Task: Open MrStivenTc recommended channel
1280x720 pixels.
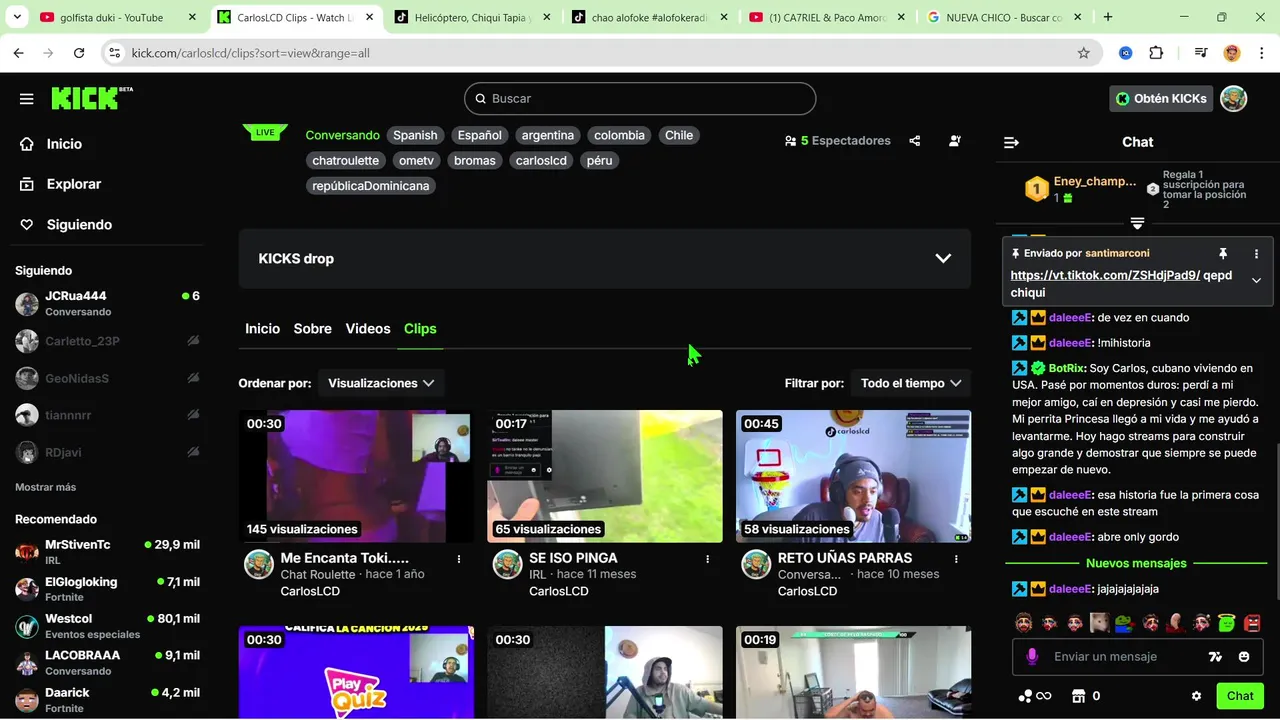Action: tap(107, 551)
